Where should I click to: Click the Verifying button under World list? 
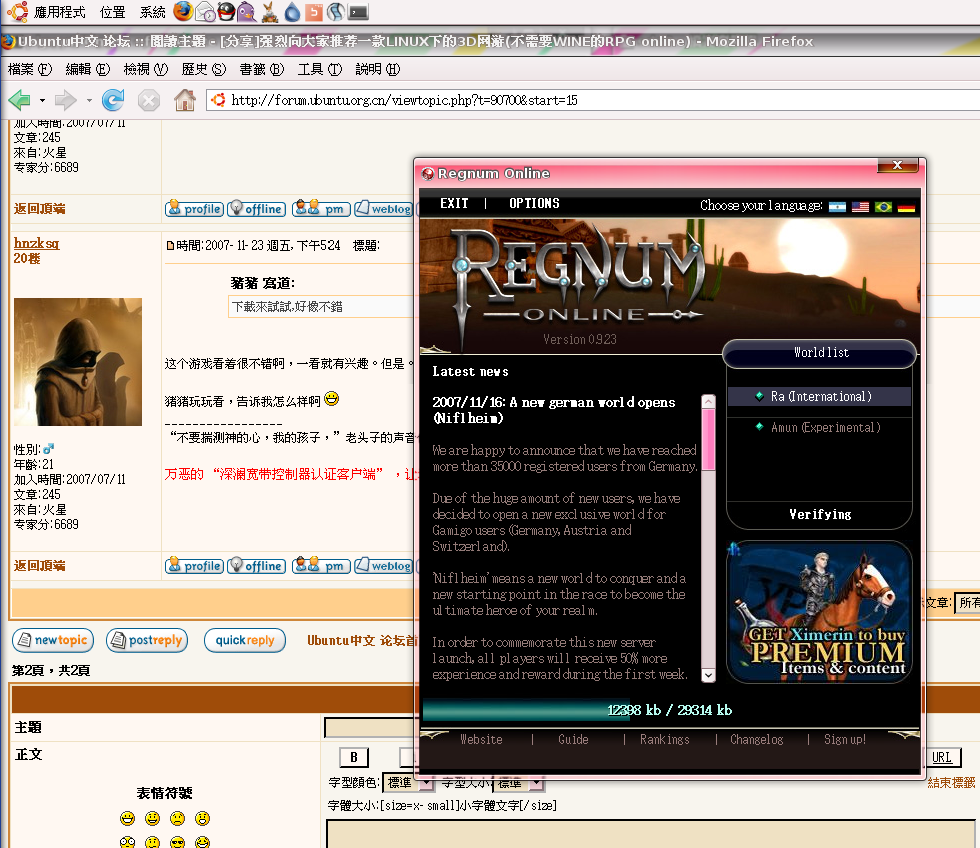(x=820, y=514)
